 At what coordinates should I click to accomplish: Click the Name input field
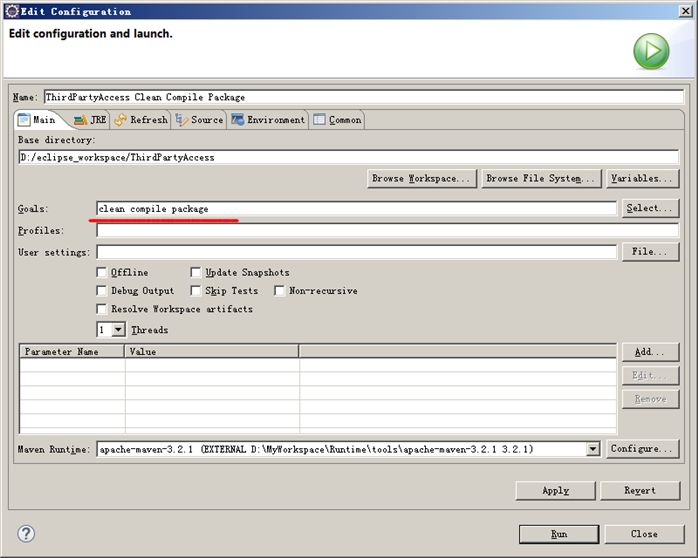tap(364, 97)
